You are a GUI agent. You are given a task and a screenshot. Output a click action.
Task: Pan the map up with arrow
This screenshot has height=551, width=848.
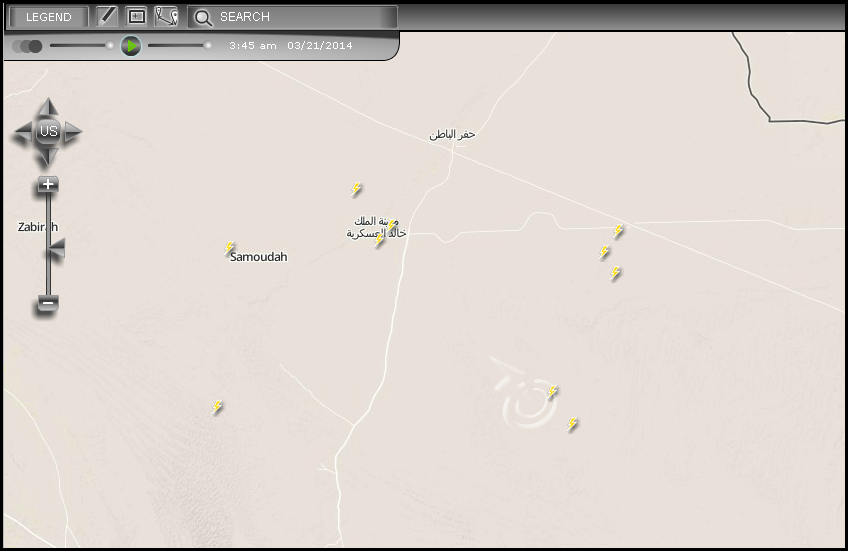coord(48,107)
